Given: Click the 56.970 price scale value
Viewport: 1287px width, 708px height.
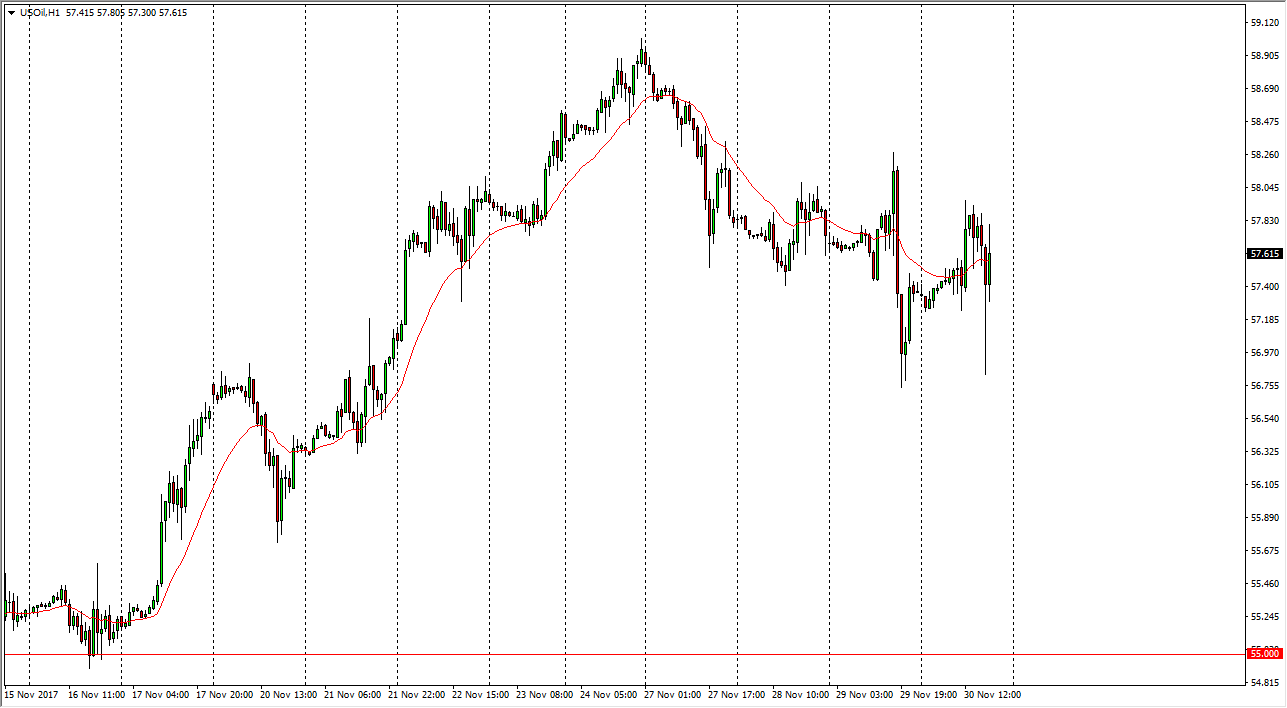Looking at the screenshot, I should tap(1264, 353).
